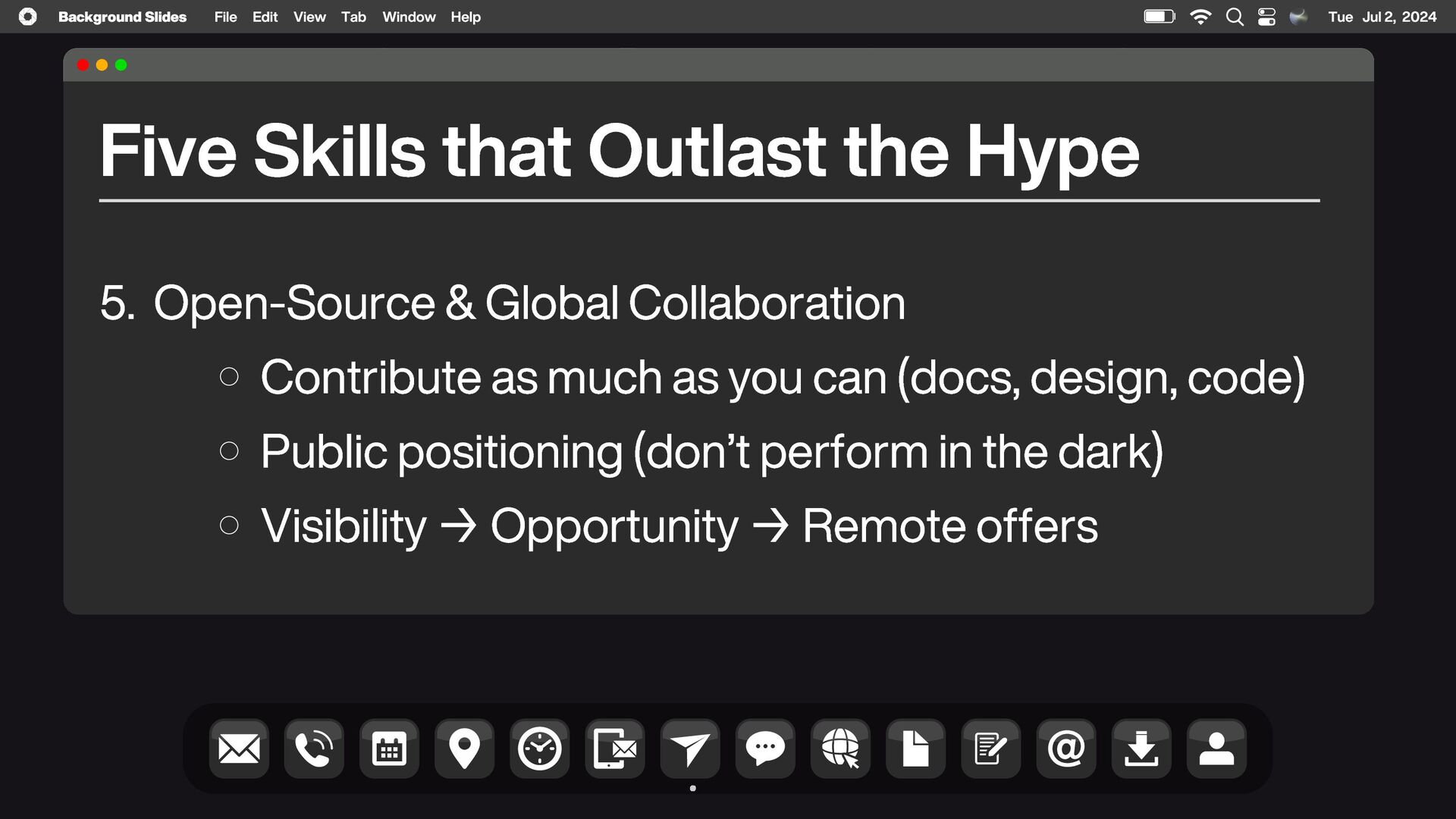Open the File menu
The height and width of the screenshot is (819, 1456).
click(x=225, y=17)
